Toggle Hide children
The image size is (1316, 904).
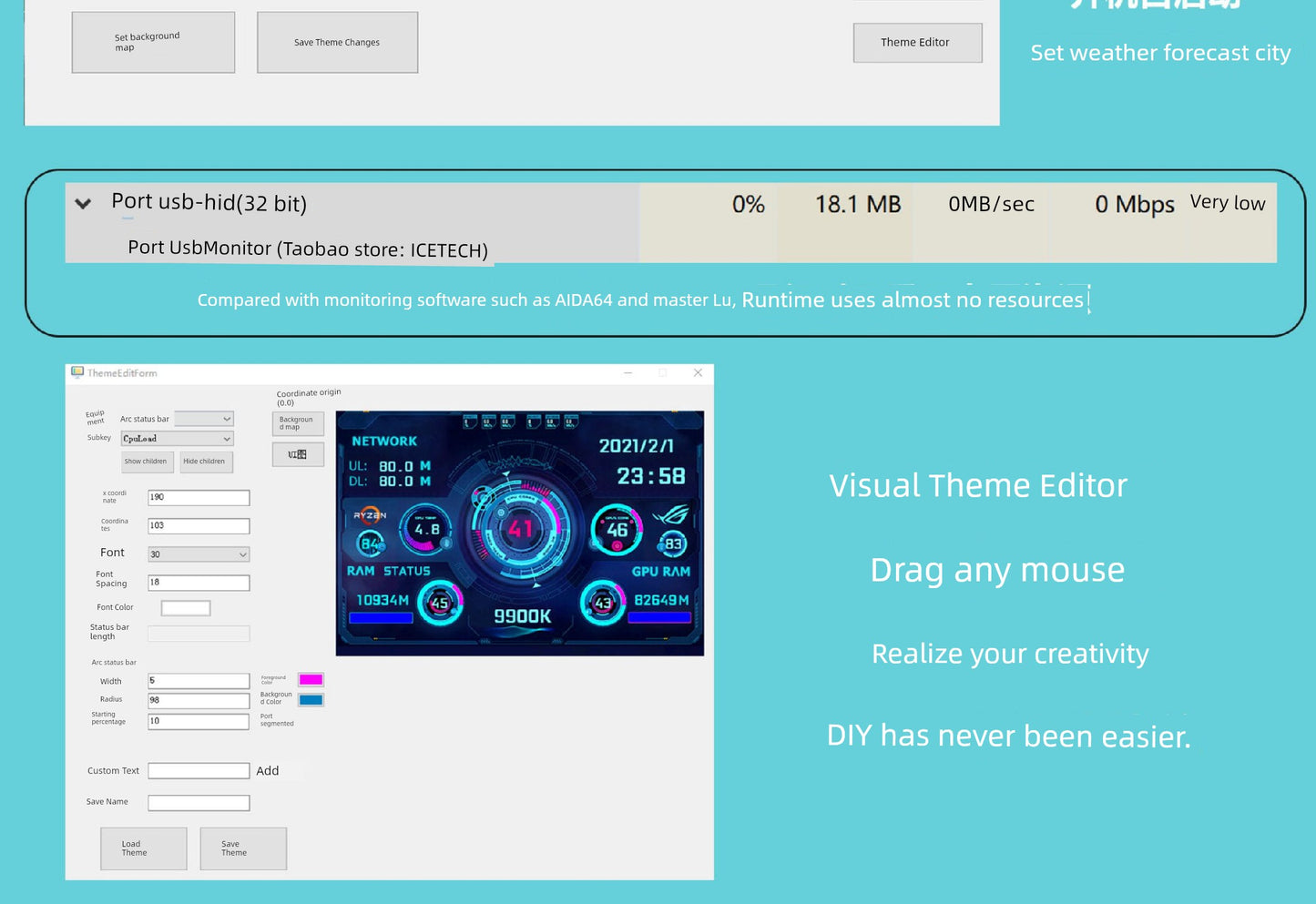[x=206, y=462]
